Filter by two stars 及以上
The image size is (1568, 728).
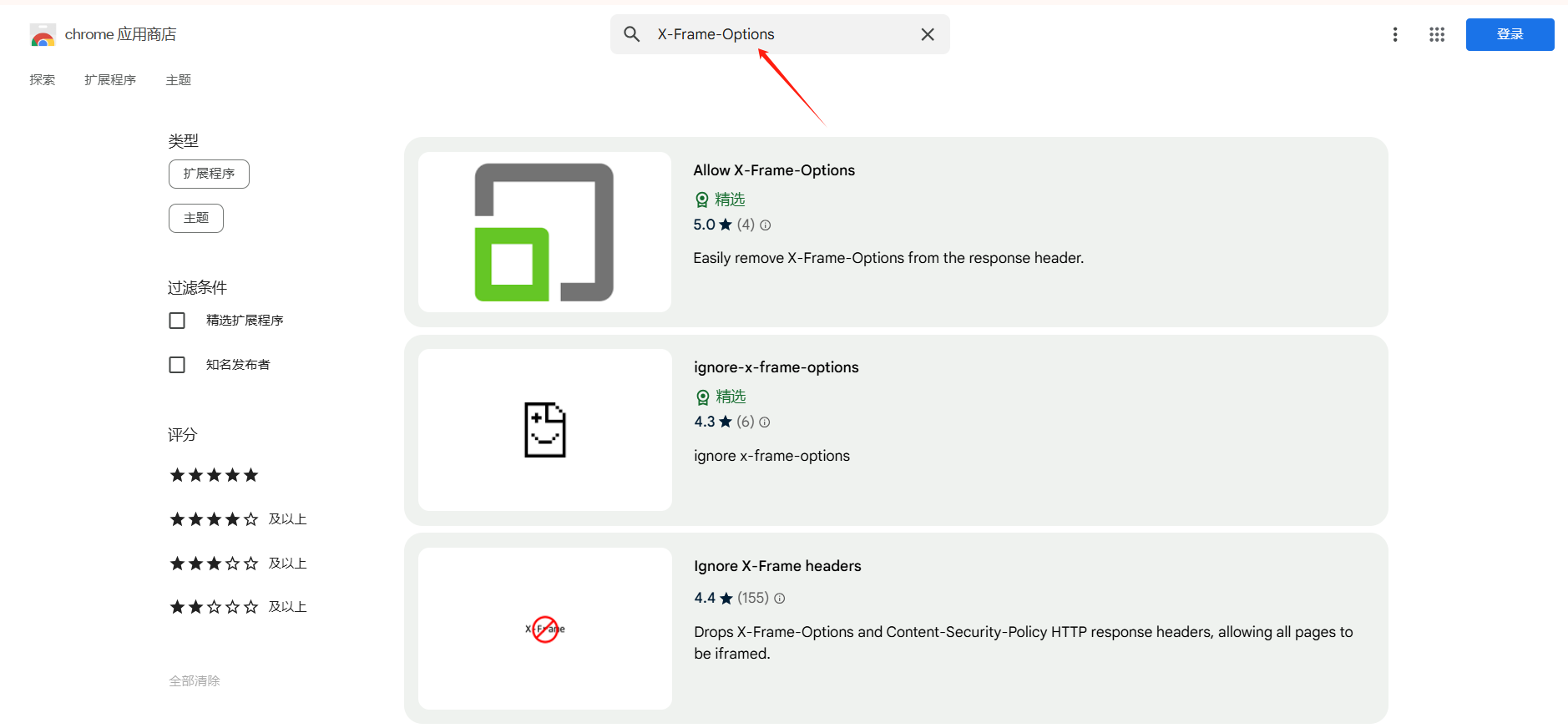point(238,607)
